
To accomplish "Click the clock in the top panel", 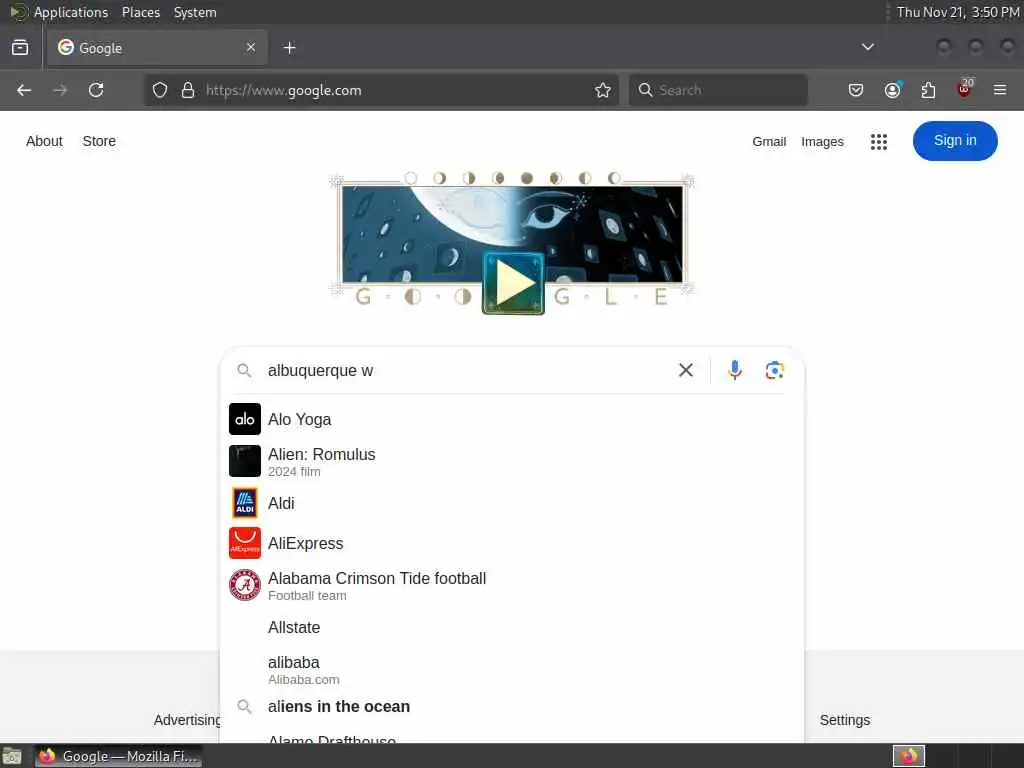I will point(957,12).
